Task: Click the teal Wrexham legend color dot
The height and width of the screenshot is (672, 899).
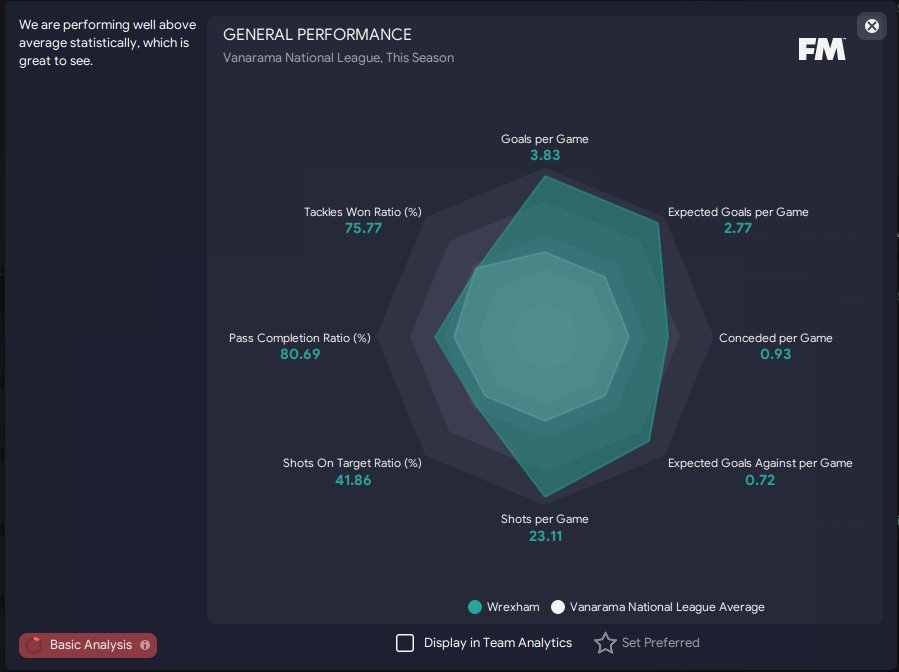Action: point(475,607)
